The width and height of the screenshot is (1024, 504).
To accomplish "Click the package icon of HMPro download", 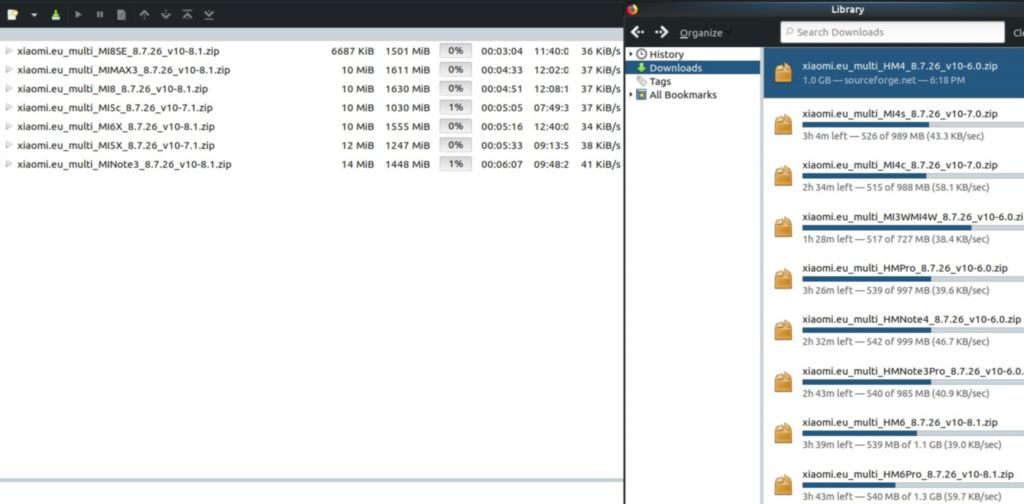I will click(783, 279).
